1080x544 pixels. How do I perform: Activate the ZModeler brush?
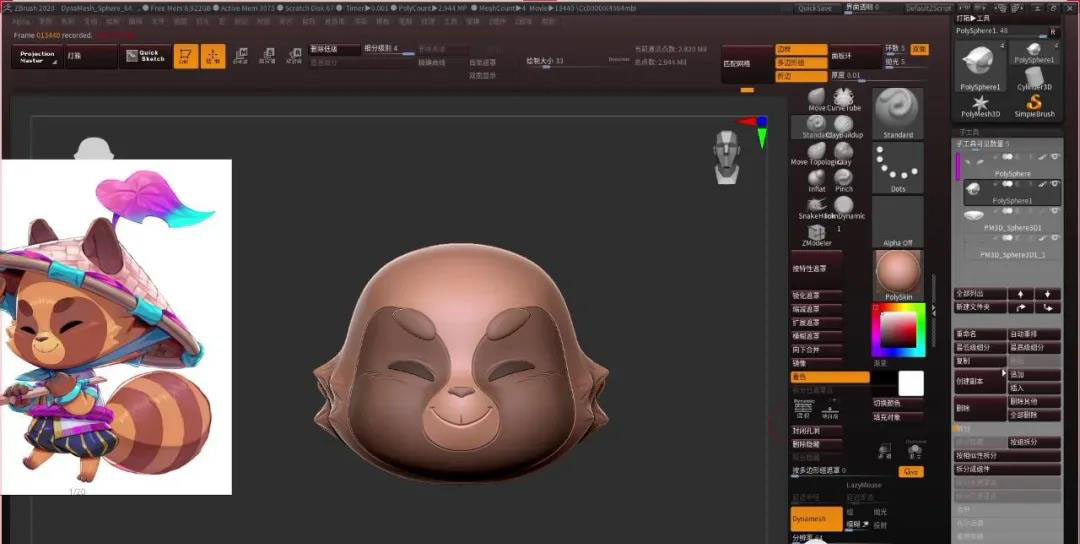point(817,234)
